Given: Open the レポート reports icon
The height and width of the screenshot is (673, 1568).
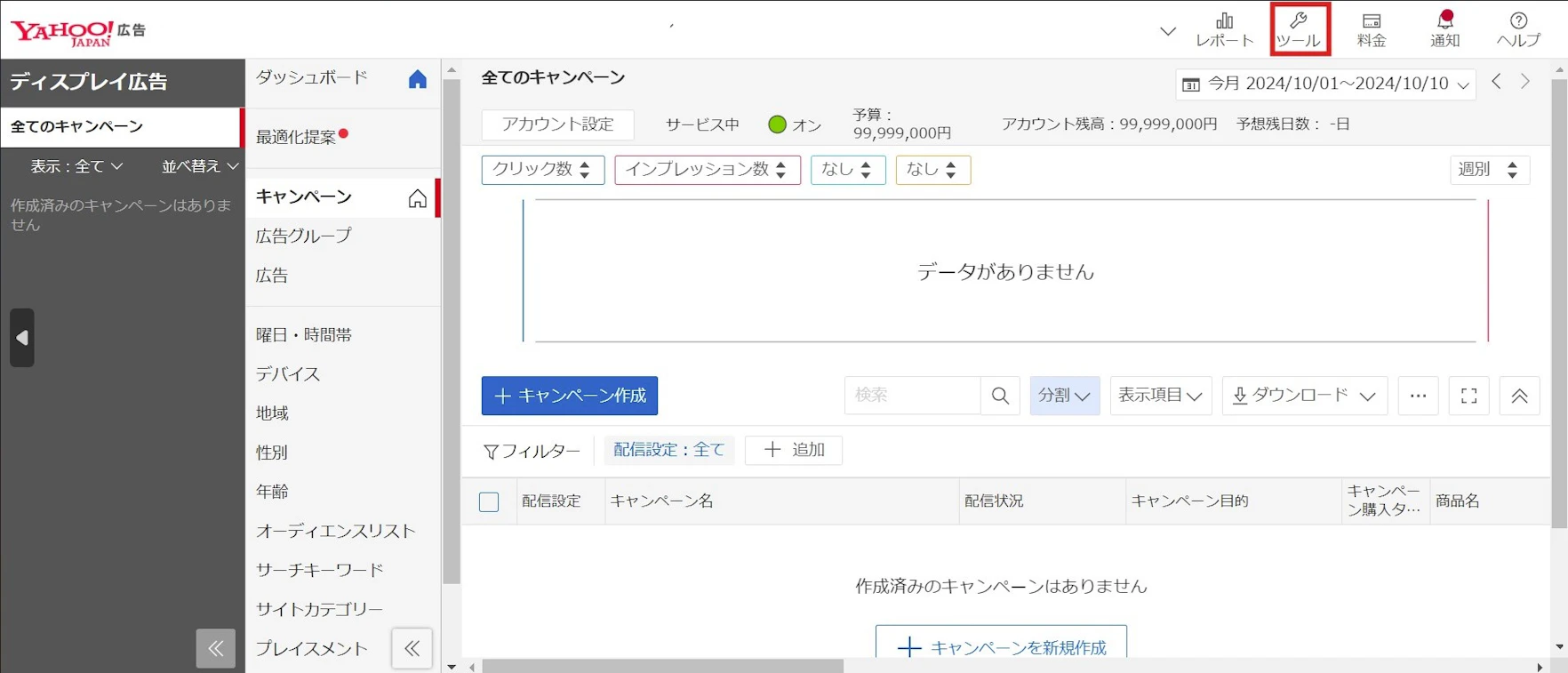Looking at the screenshot, I should click(1224, 29).
